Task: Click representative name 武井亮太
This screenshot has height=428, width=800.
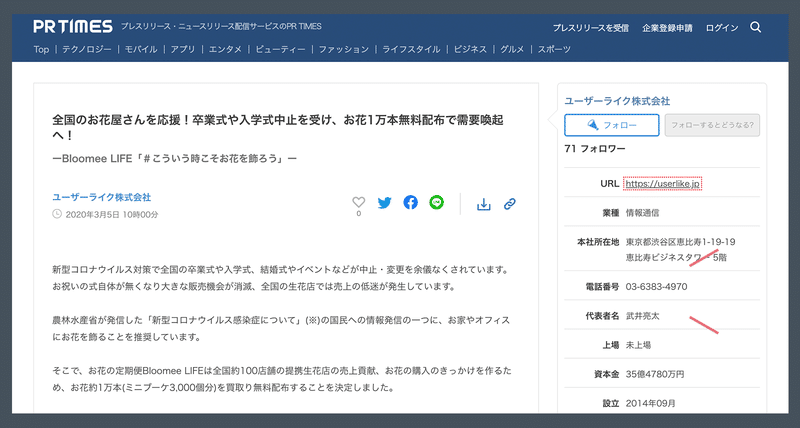Action: coord(642,316)
